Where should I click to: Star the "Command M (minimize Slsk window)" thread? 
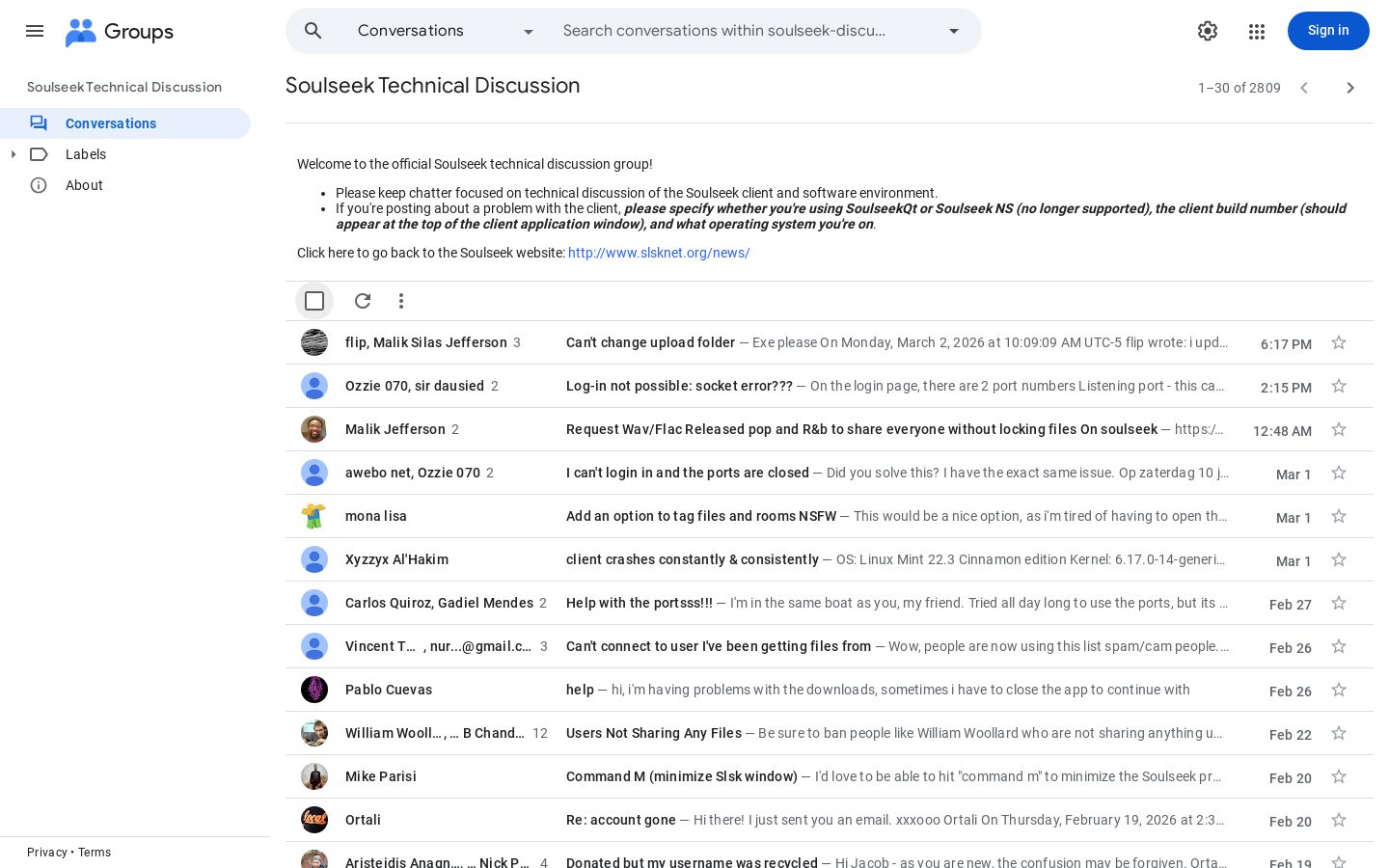[x=1339, y=776]
